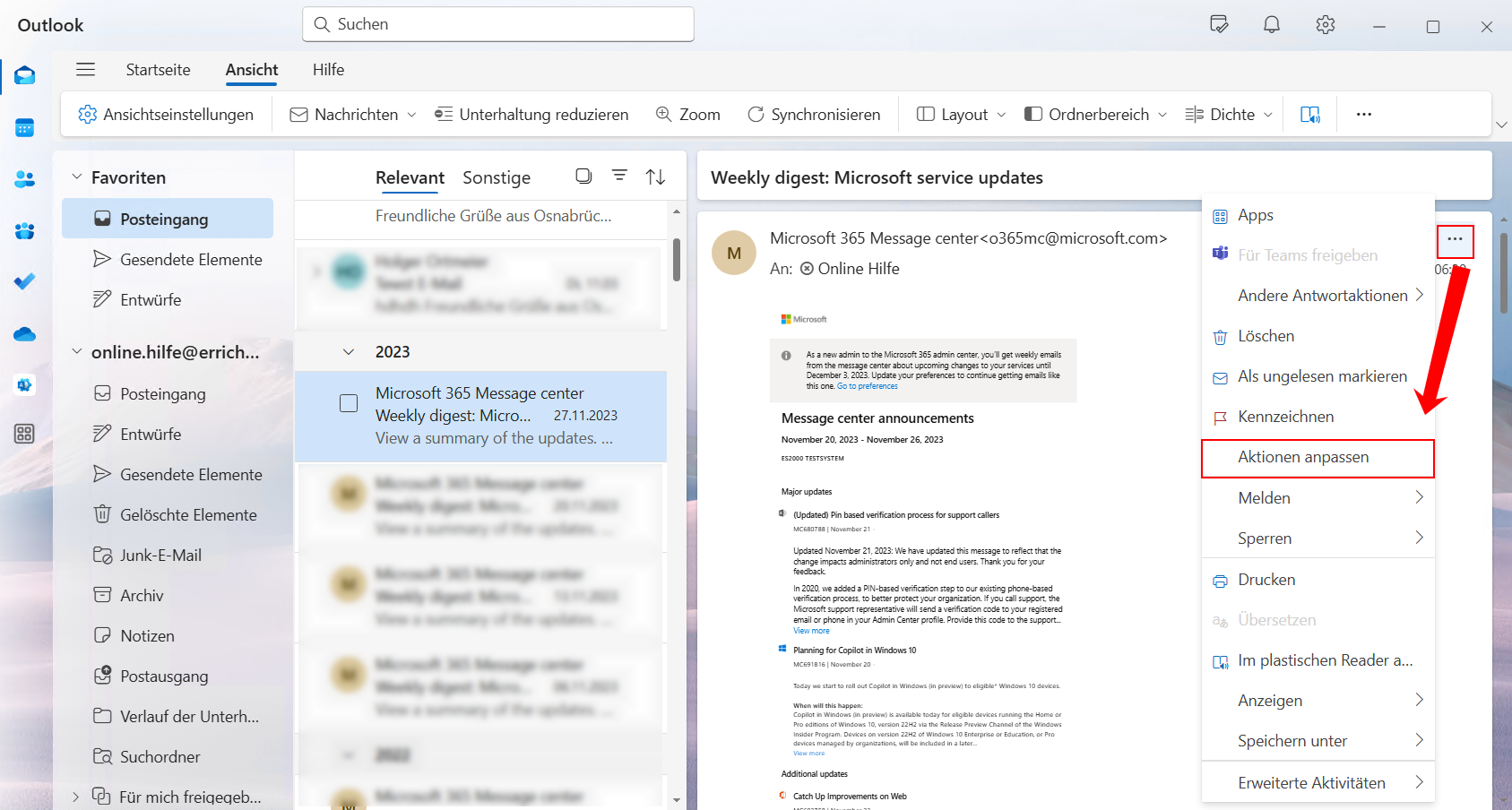Expand the Sperren submenu
Screen dimensions: 1512x810
click(x=1318, y=539)
